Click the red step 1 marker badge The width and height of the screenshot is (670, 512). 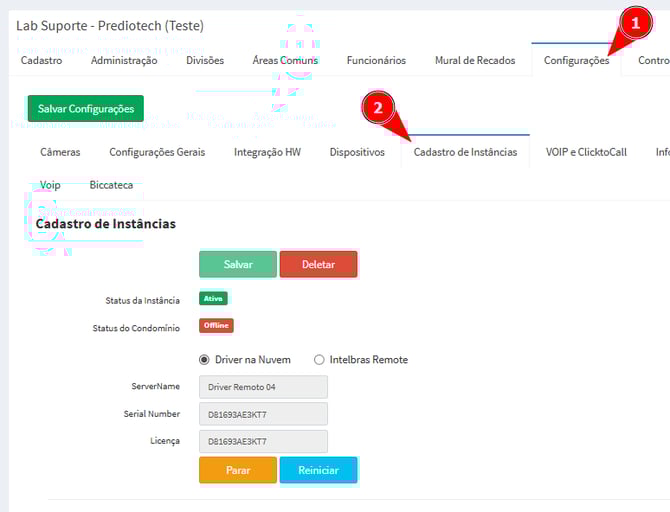(x=632, y=22)
